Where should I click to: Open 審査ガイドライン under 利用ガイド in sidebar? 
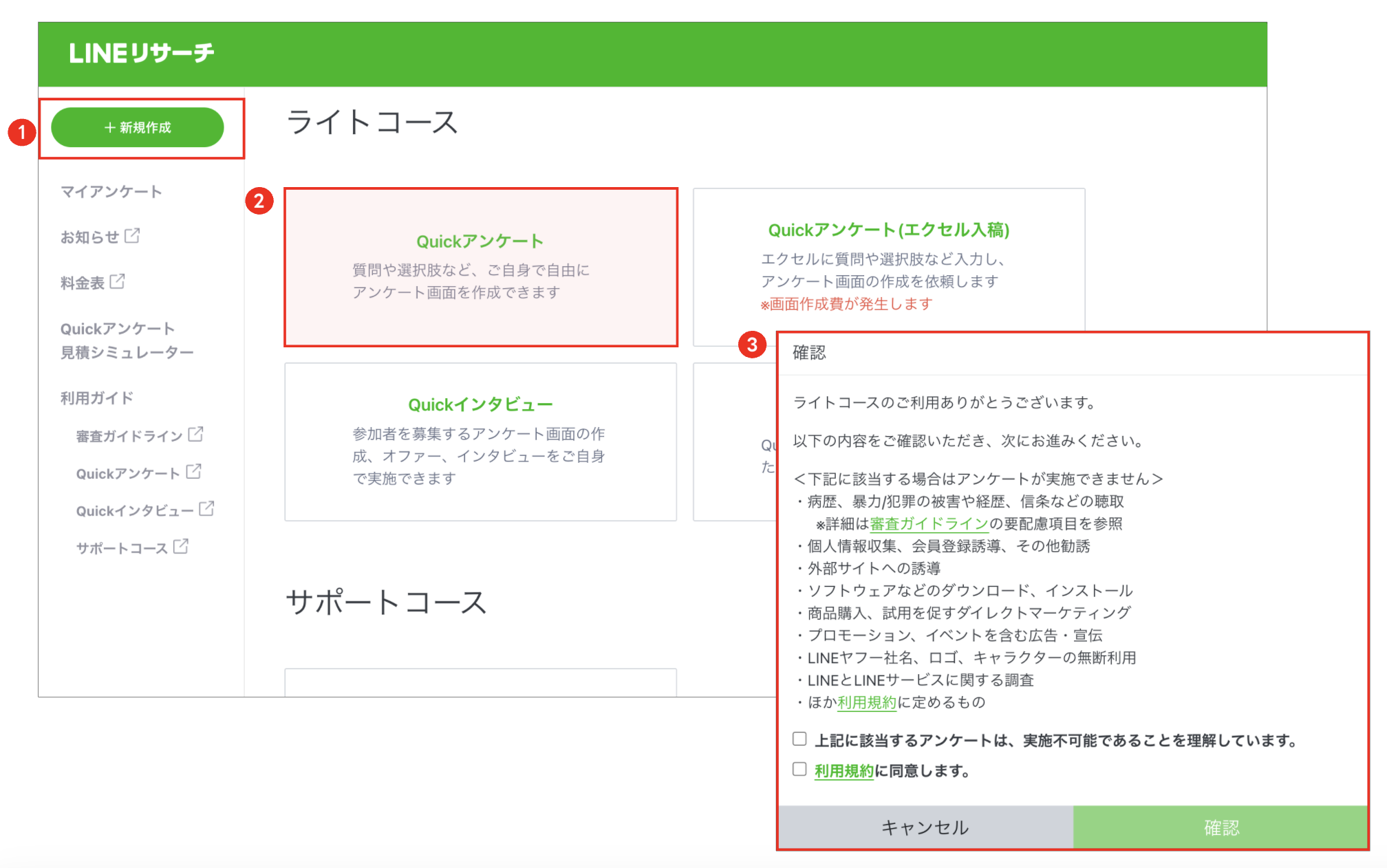tap(129, 436)
